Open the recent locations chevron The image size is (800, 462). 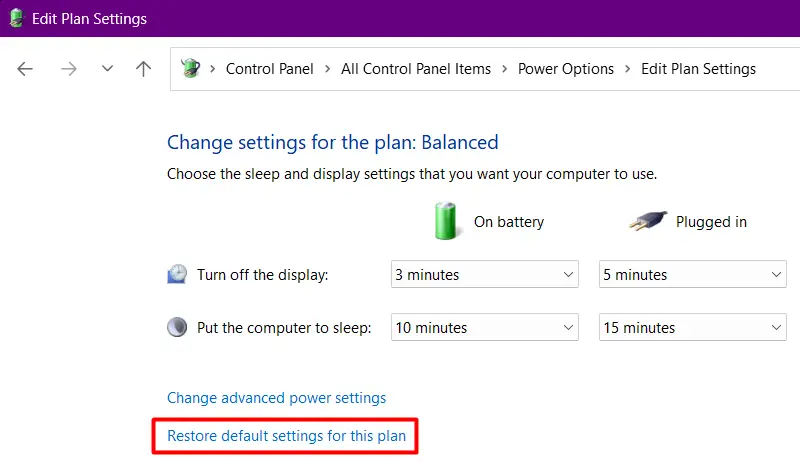[x=107, y=69]
